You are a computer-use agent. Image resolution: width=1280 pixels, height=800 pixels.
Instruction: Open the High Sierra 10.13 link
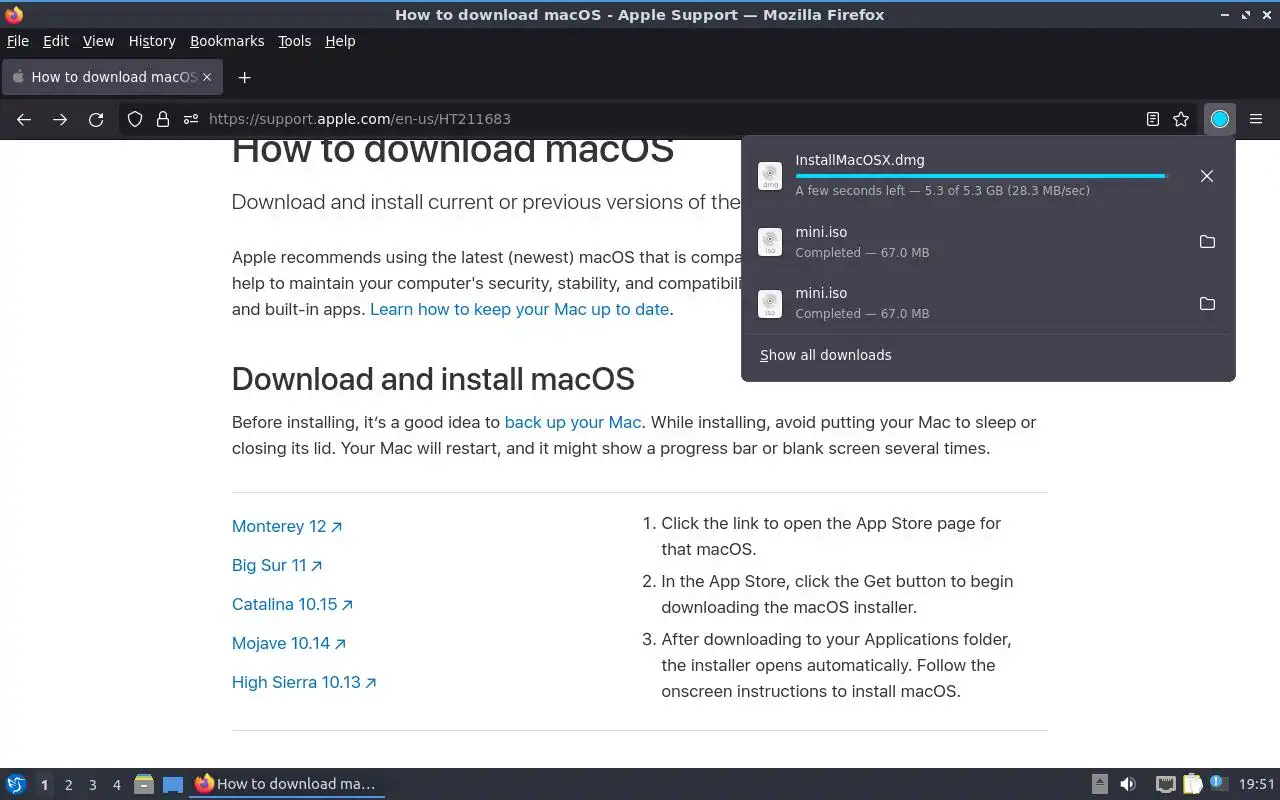click(x=304, y=682)
